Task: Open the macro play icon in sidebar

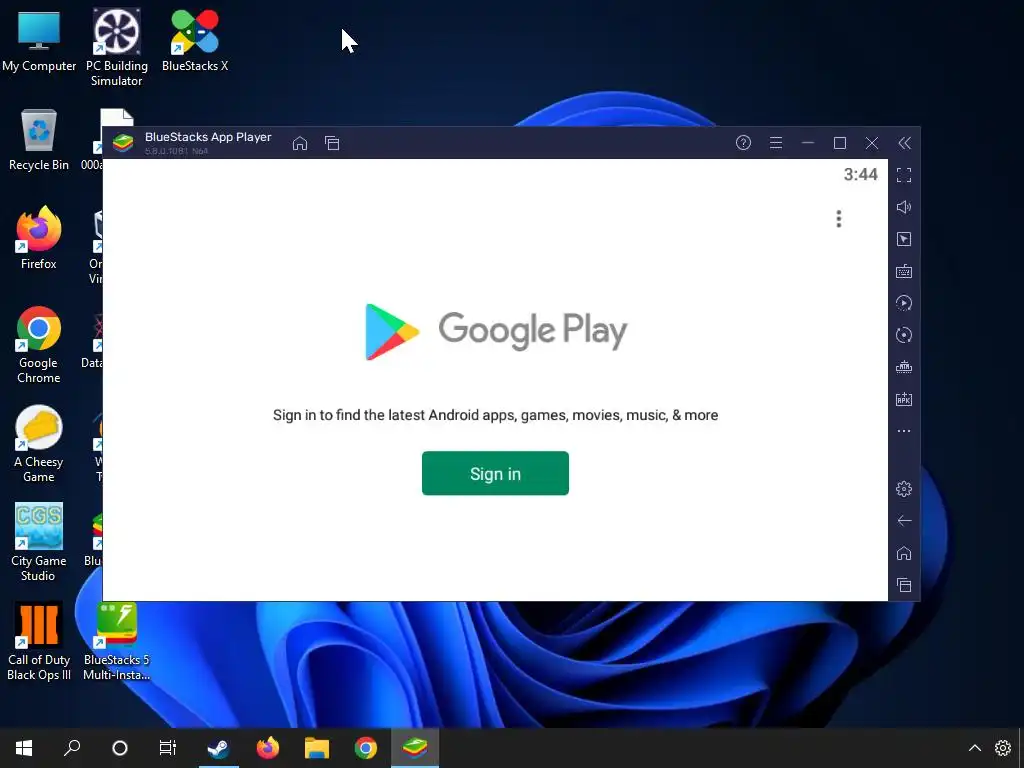Action: tap(904, 303)
